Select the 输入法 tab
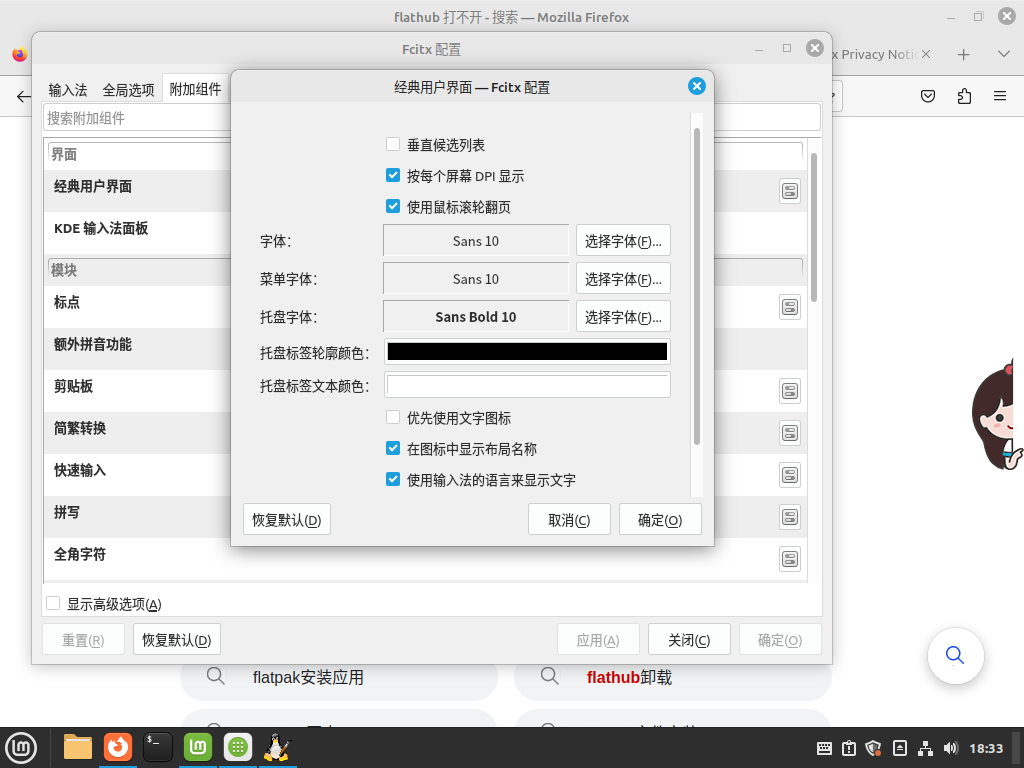The height and width of the screenshot is (768, 1024). [68, 90]
